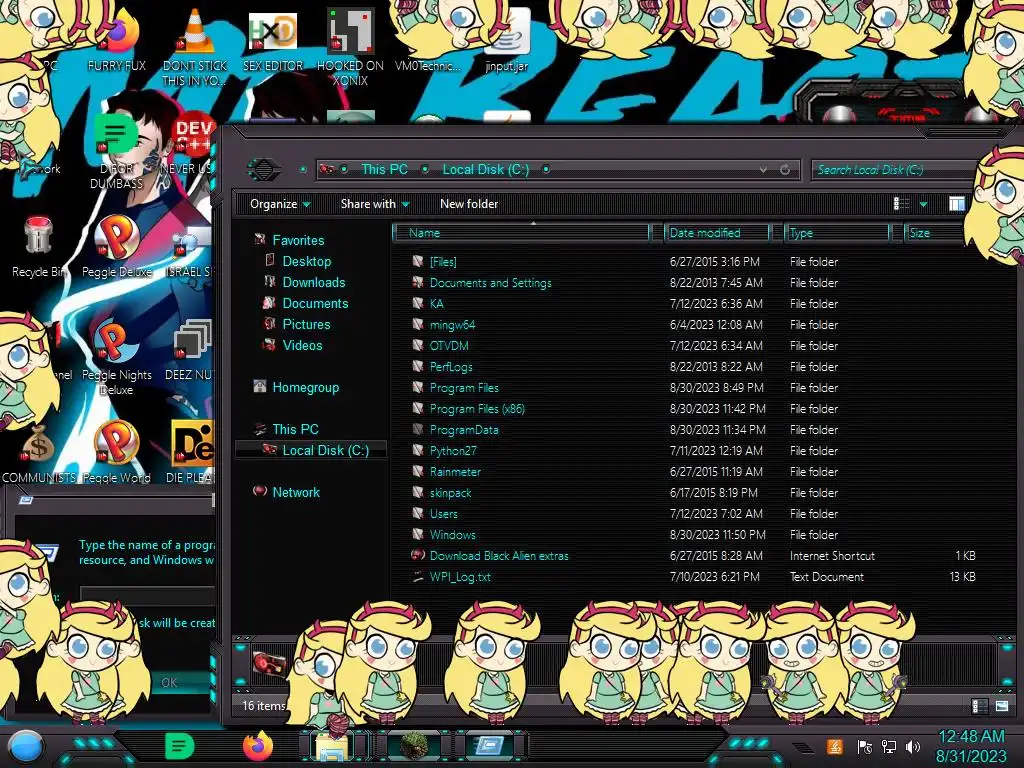Open Documents in the navigation pane

point(315,304)
